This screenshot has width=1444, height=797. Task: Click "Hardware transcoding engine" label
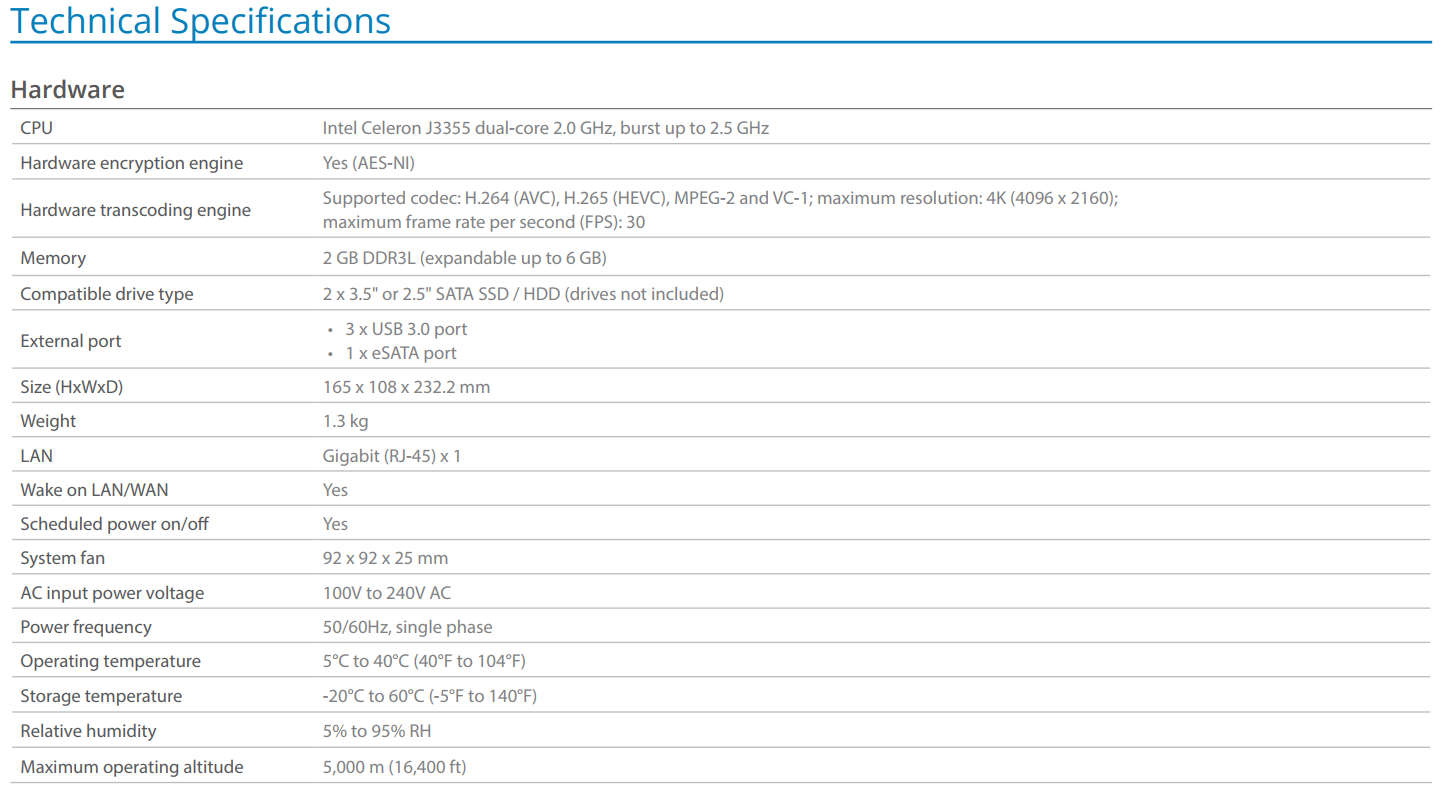pos(136,210)
